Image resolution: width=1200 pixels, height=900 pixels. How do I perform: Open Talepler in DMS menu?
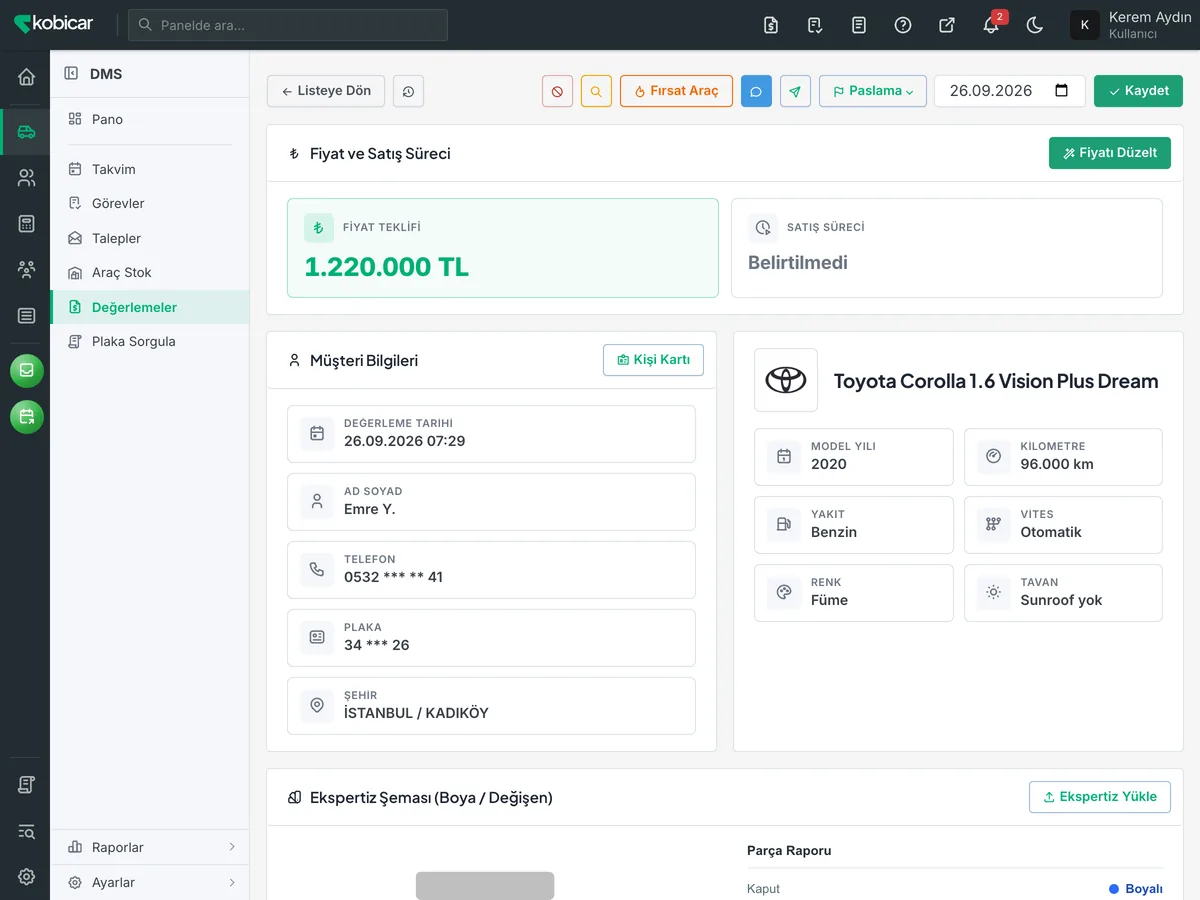[150, 238]
